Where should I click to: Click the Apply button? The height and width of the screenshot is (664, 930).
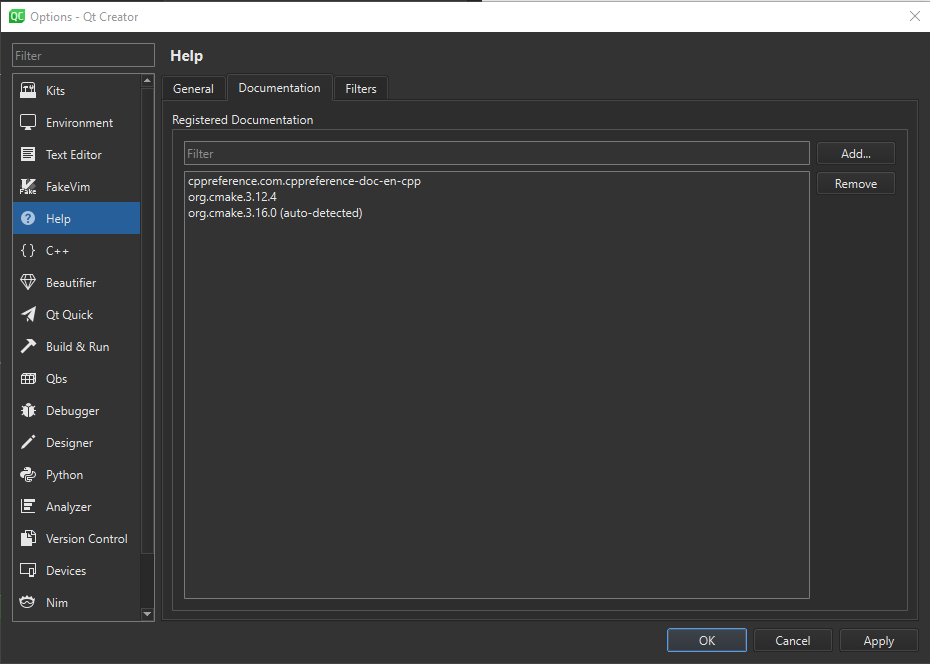pos(879,640)
